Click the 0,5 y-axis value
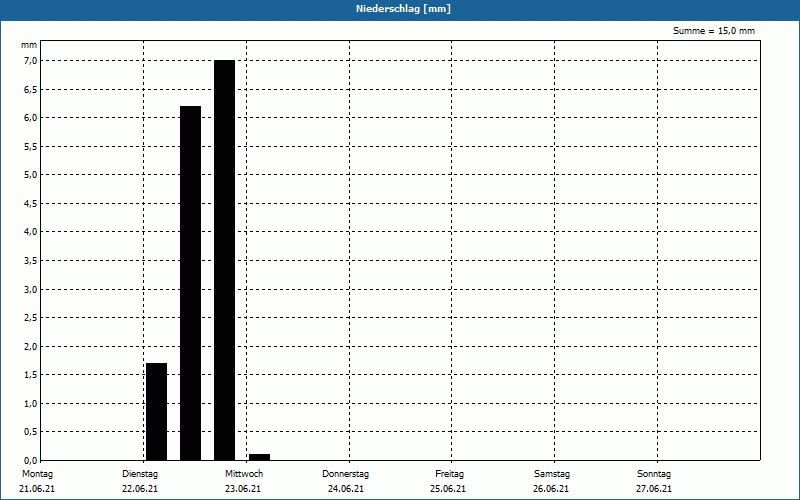Screen dimensions: 800x500 click(x=31, y=432)
